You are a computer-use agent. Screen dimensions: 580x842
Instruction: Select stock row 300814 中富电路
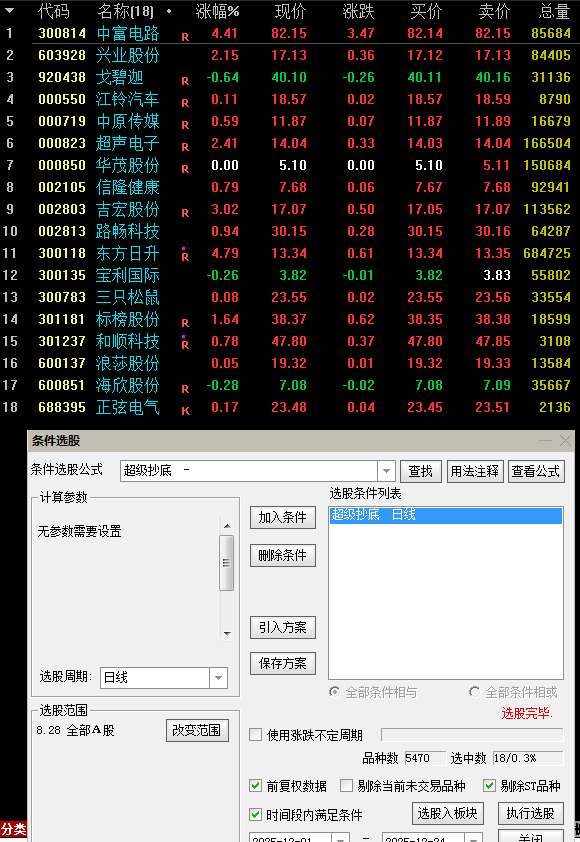(290, 33)
